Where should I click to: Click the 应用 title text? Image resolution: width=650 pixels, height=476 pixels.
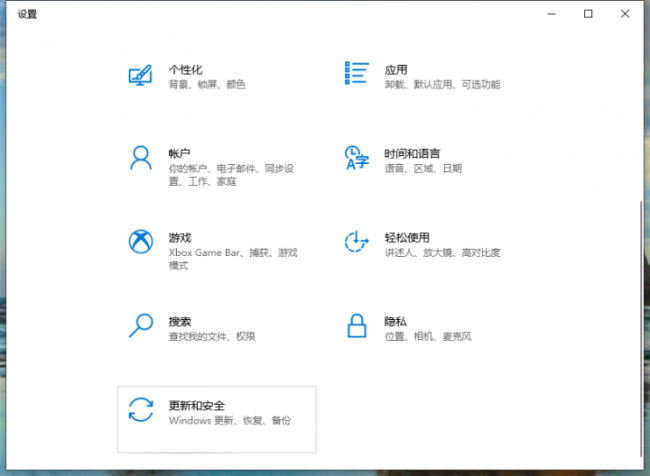pos(395,70)
